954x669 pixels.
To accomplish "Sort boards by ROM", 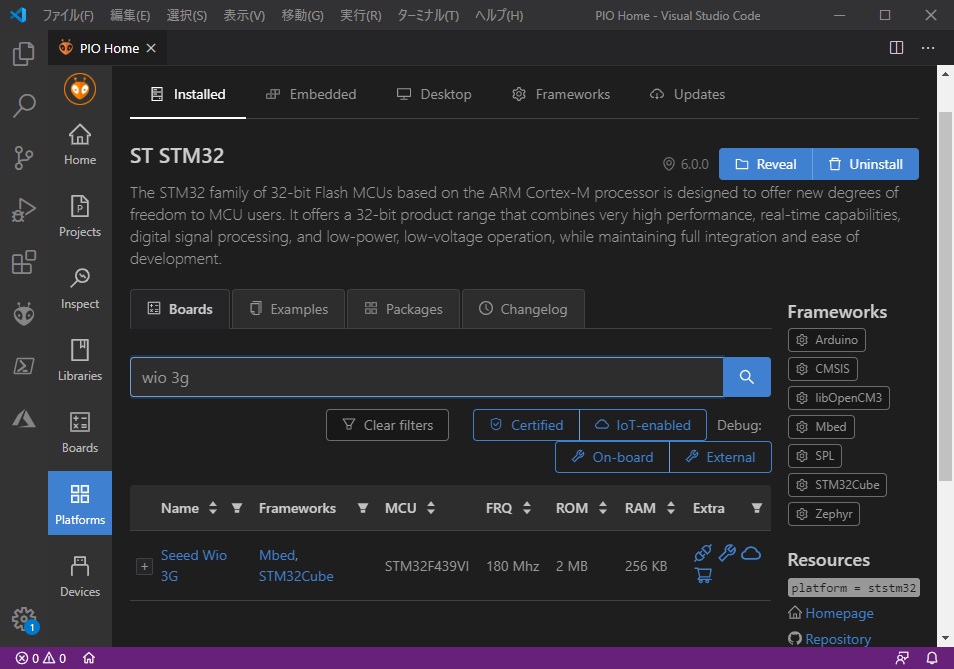I will tap(603, 508).
